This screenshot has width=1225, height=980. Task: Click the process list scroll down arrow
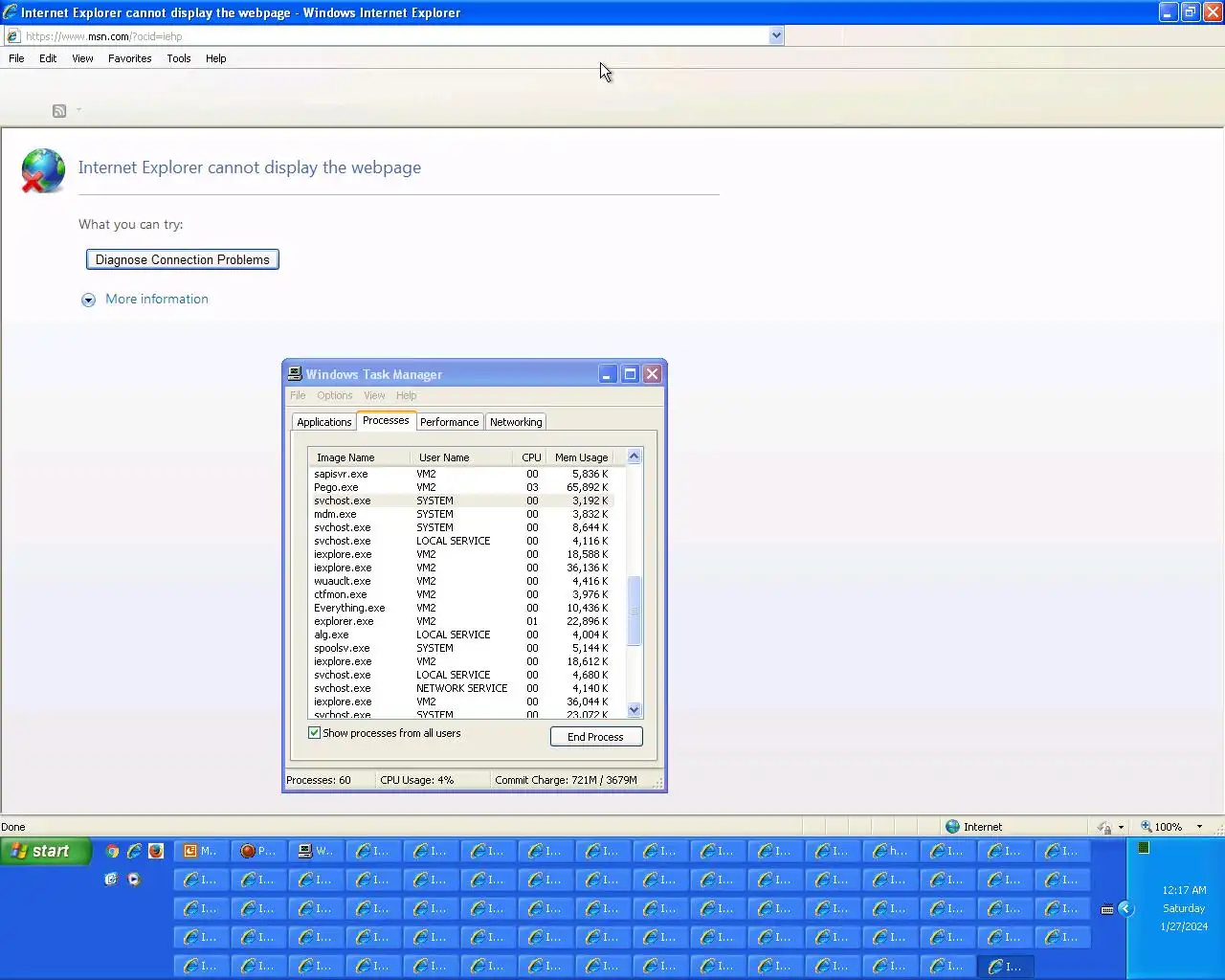click(x=634, y=709)
